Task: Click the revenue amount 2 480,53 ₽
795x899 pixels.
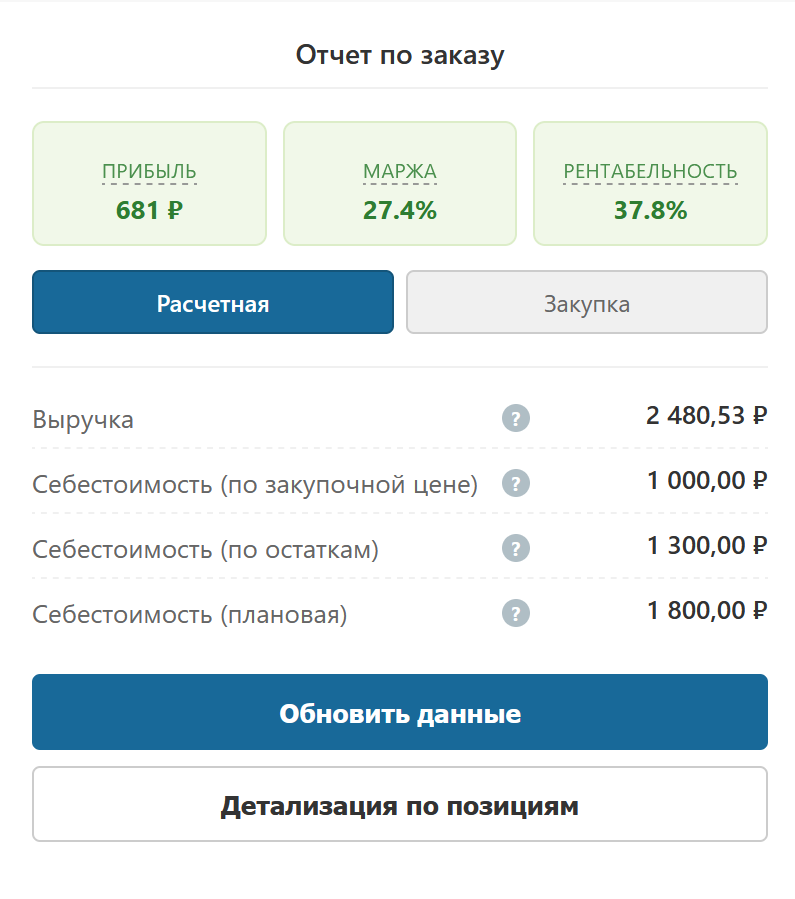Action: [x=705, y=418]
